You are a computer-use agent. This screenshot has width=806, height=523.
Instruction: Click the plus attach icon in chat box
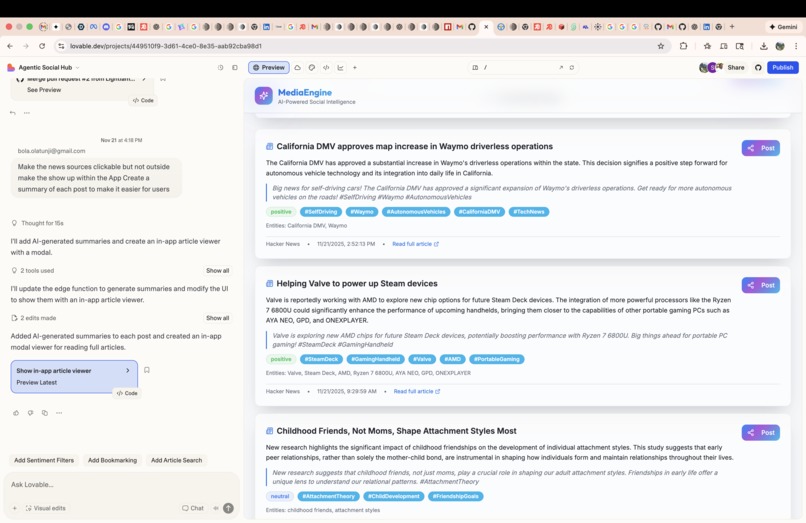tap(14, 508)
